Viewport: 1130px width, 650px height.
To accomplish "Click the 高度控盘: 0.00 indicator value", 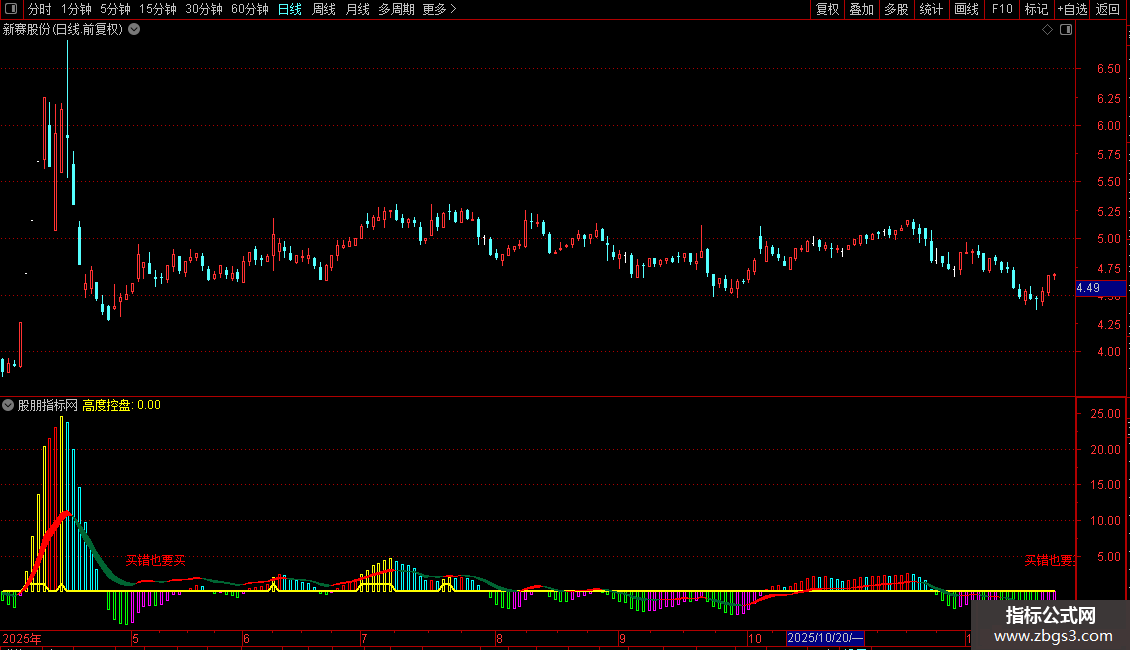I will pos(121,405).
